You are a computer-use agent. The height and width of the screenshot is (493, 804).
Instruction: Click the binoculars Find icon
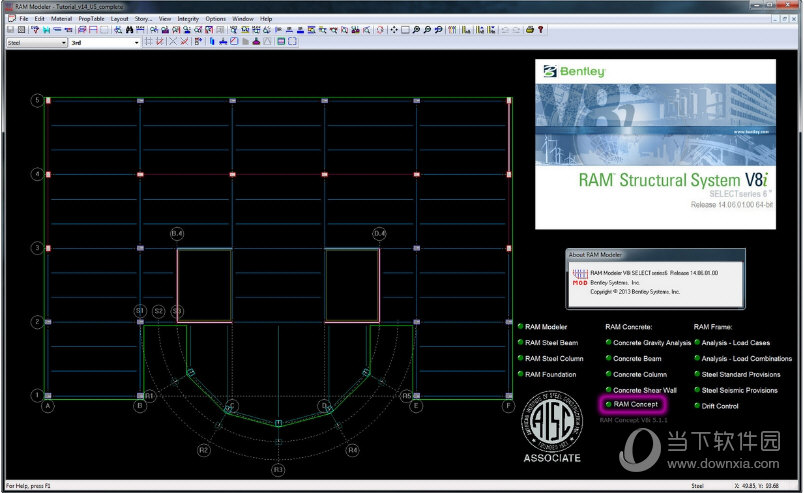pyautogui.click(x=129, y=30)
